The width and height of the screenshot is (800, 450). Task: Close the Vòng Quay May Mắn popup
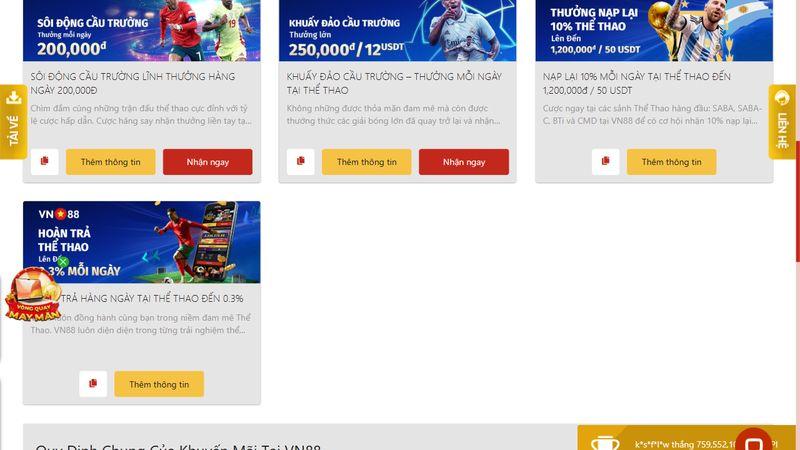63,262
